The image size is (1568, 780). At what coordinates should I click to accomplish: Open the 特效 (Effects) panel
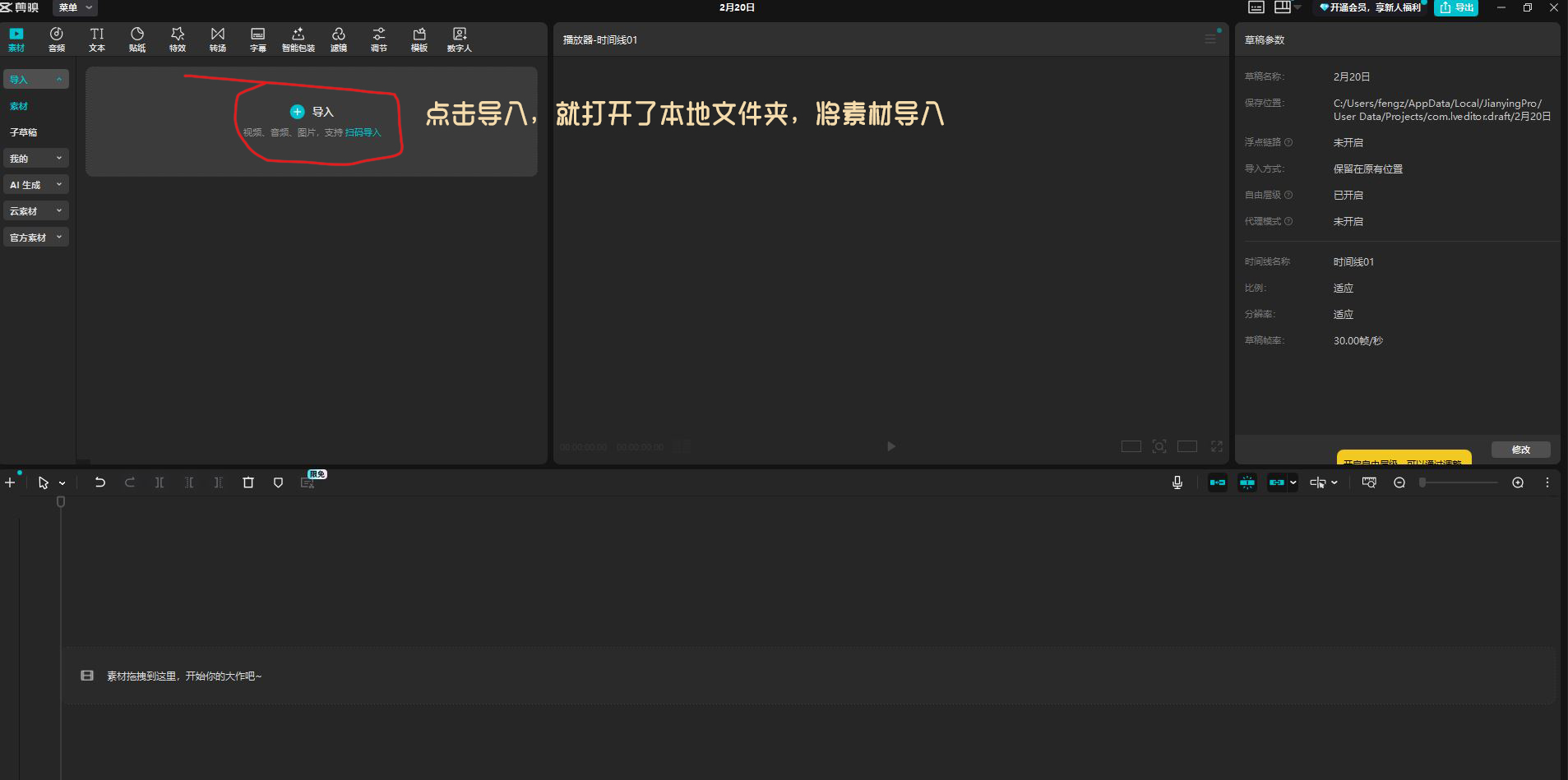pos(177,39)
